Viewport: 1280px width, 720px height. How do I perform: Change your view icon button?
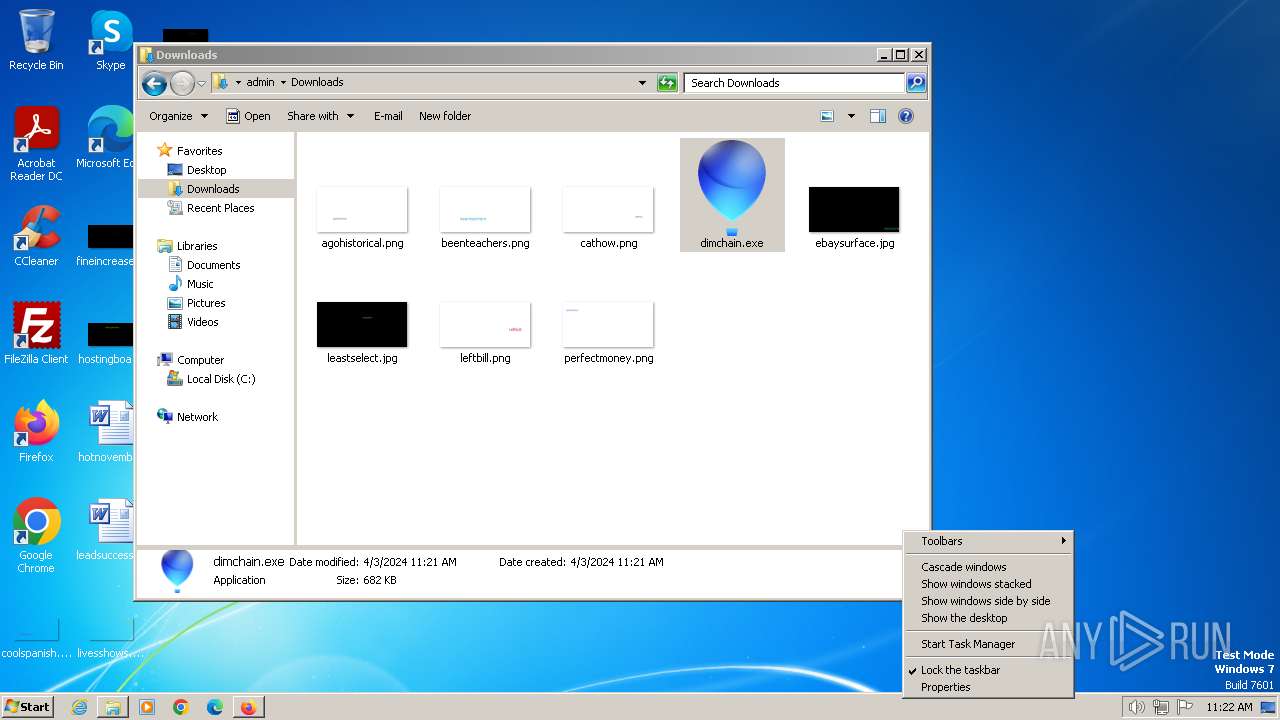point(827,116)
